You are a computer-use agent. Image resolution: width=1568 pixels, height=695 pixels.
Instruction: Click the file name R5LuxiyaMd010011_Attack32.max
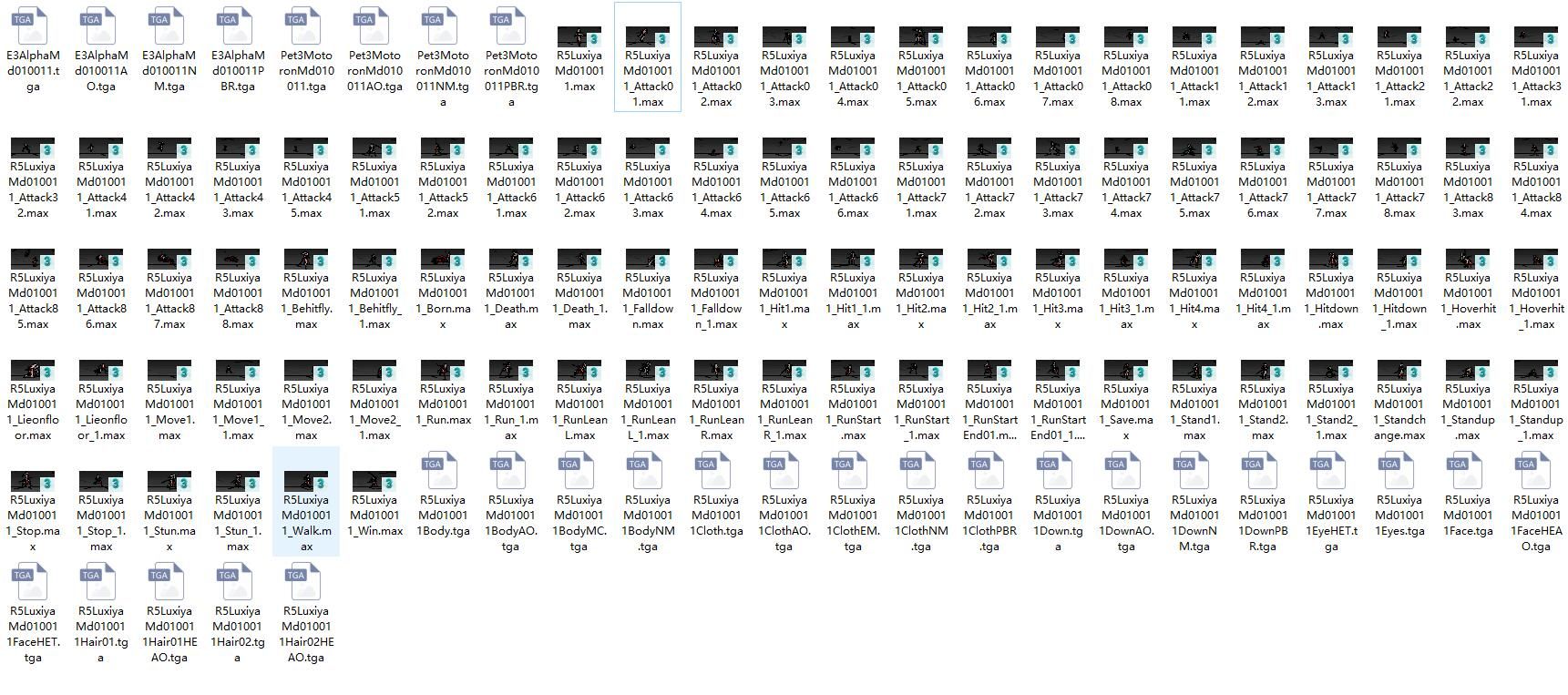pyautogui.click(x=33, y=189)
